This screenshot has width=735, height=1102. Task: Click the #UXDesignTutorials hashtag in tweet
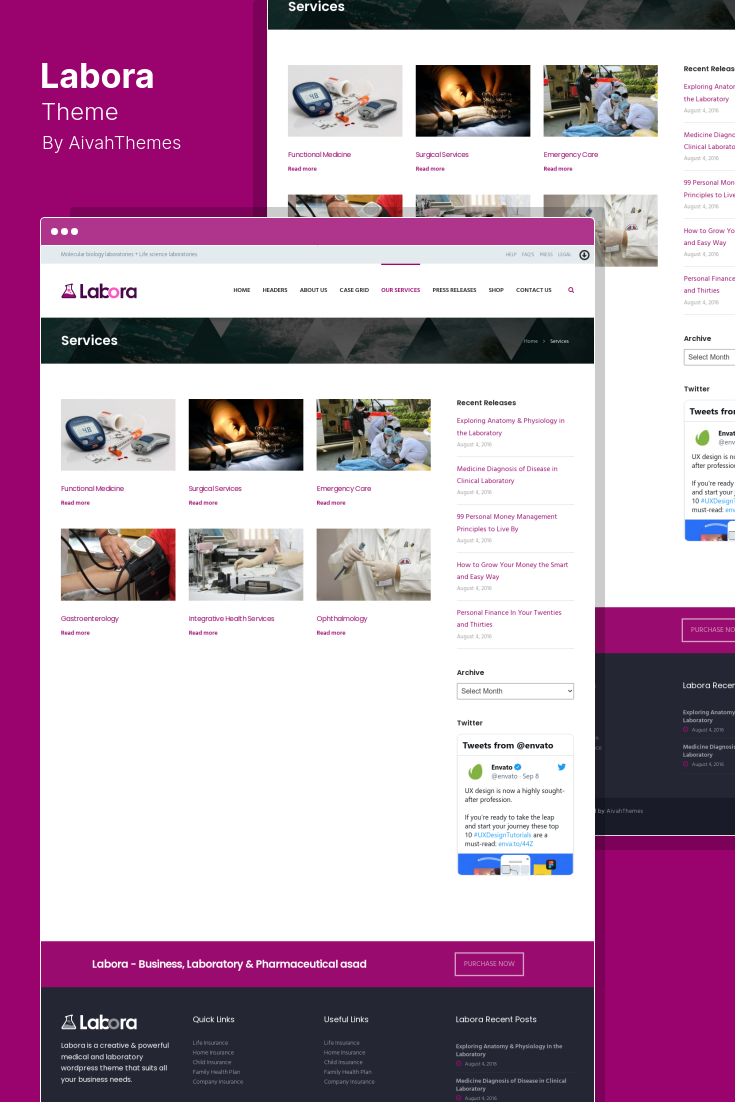502,835
